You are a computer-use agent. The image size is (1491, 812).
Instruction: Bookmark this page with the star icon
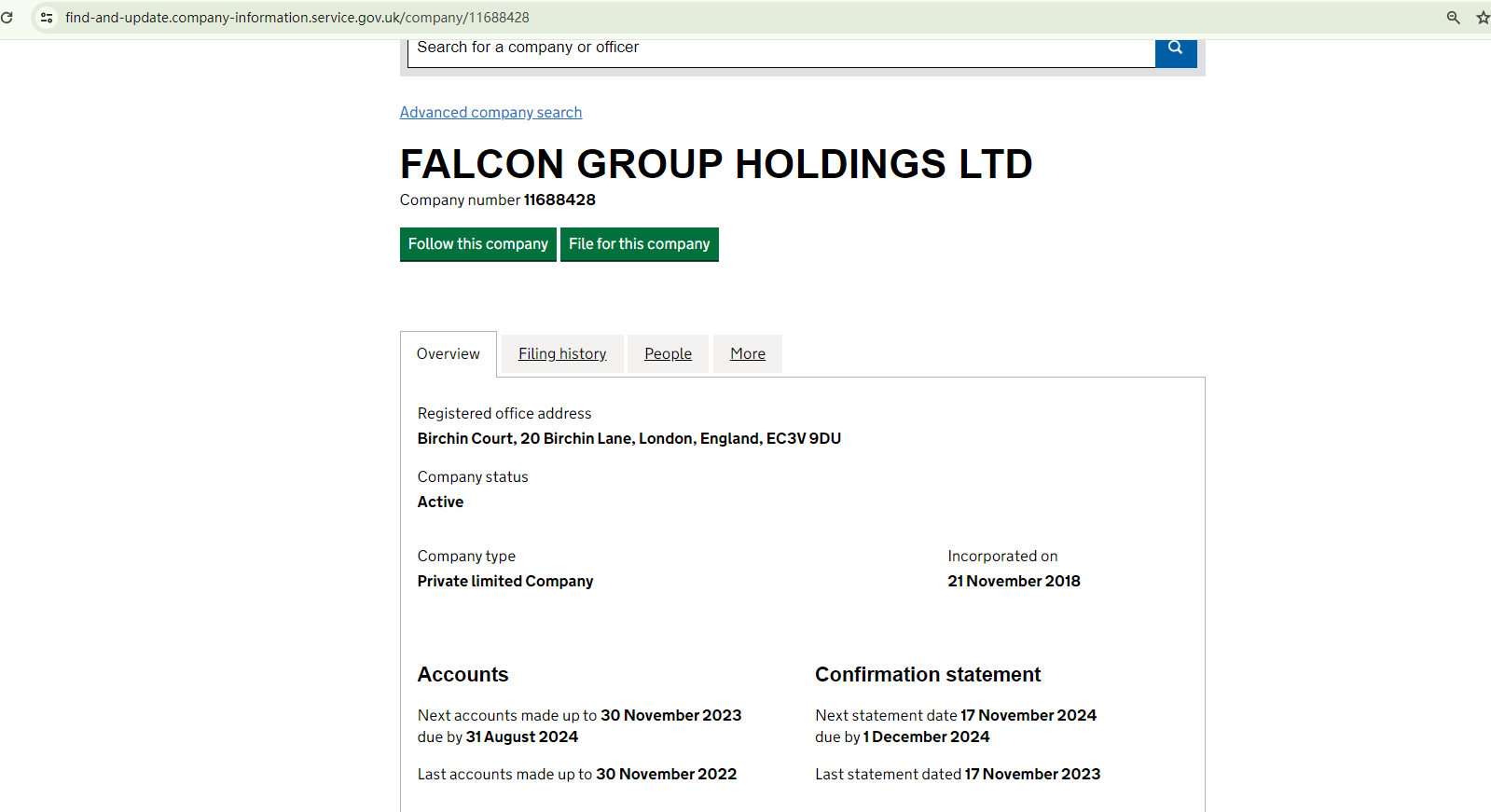point(1483,18)
